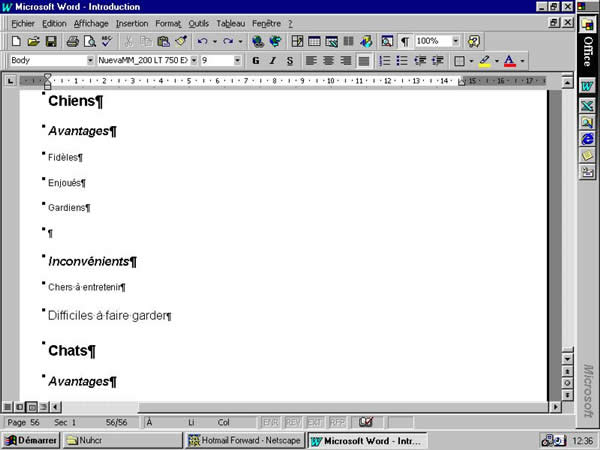The height and width of the screenshot is (450, 600).
Task: Align text right
Action: (346, 60)
